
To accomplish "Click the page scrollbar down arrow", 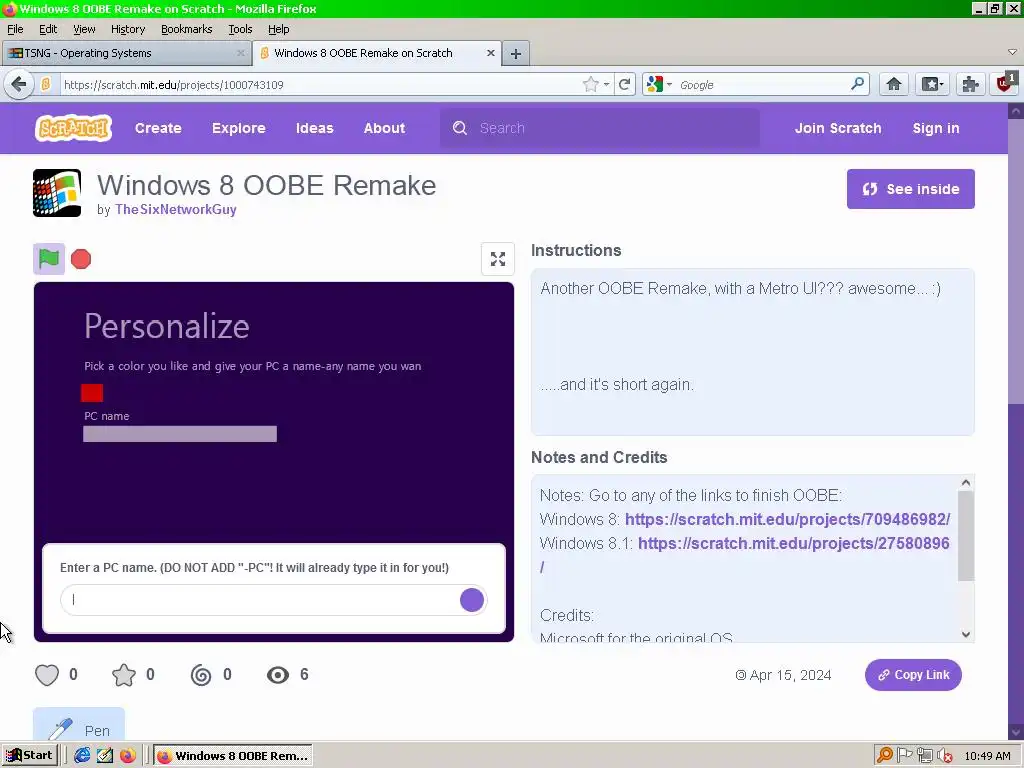I will tap(1016, 731).
